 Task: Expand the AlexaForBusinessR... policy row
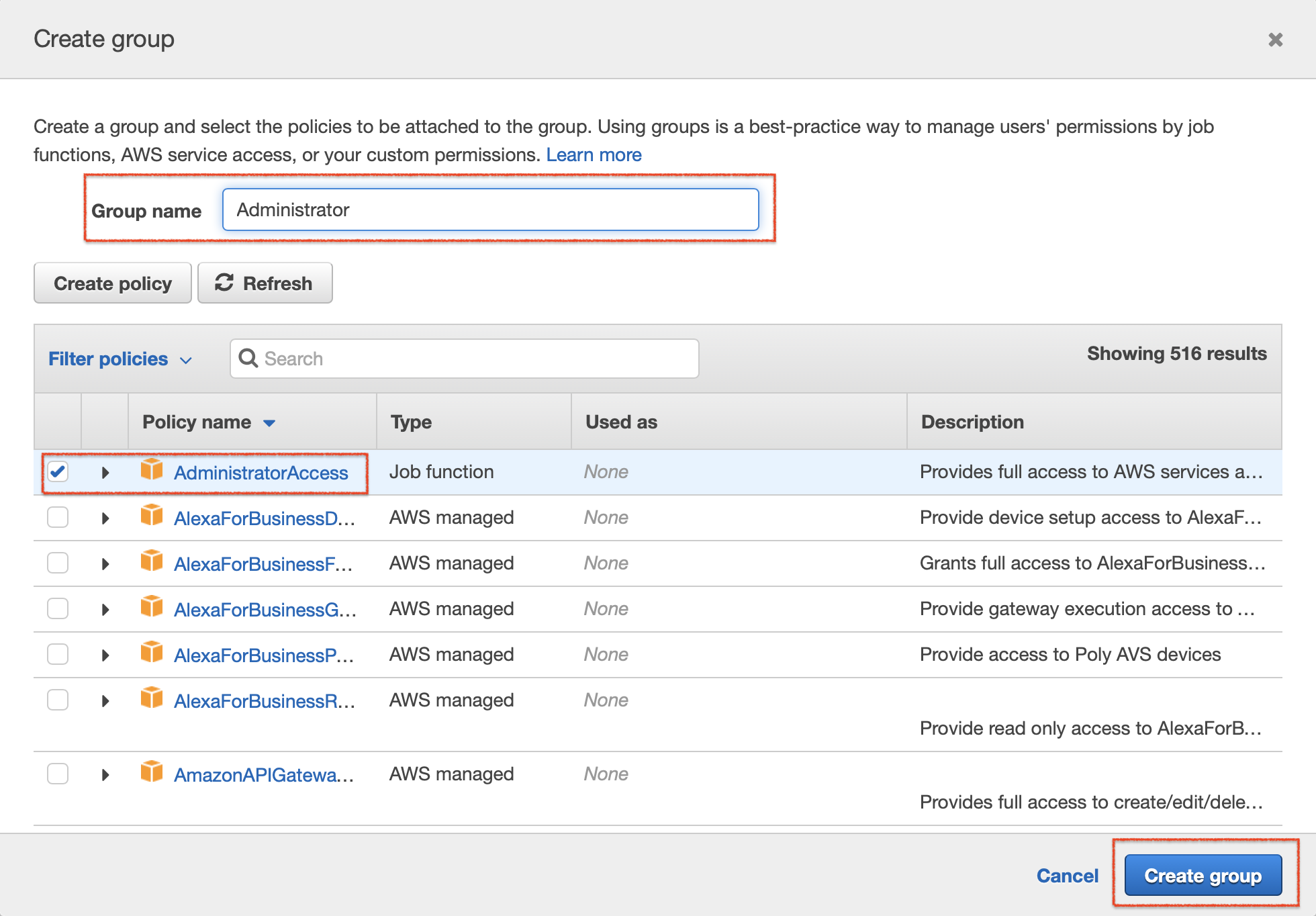[x=105, y=701]
